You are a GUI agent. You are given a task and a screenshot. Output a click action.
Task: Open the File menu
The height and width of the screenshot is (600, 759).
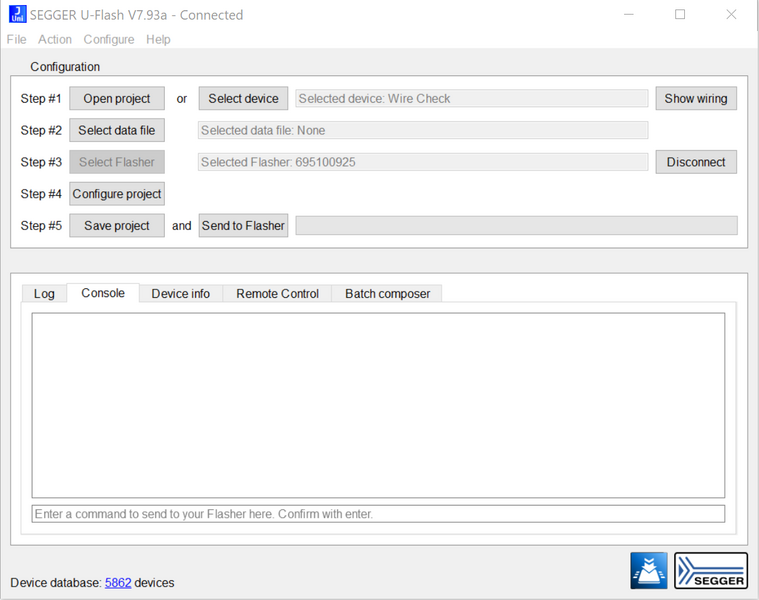tap(16, 39)
